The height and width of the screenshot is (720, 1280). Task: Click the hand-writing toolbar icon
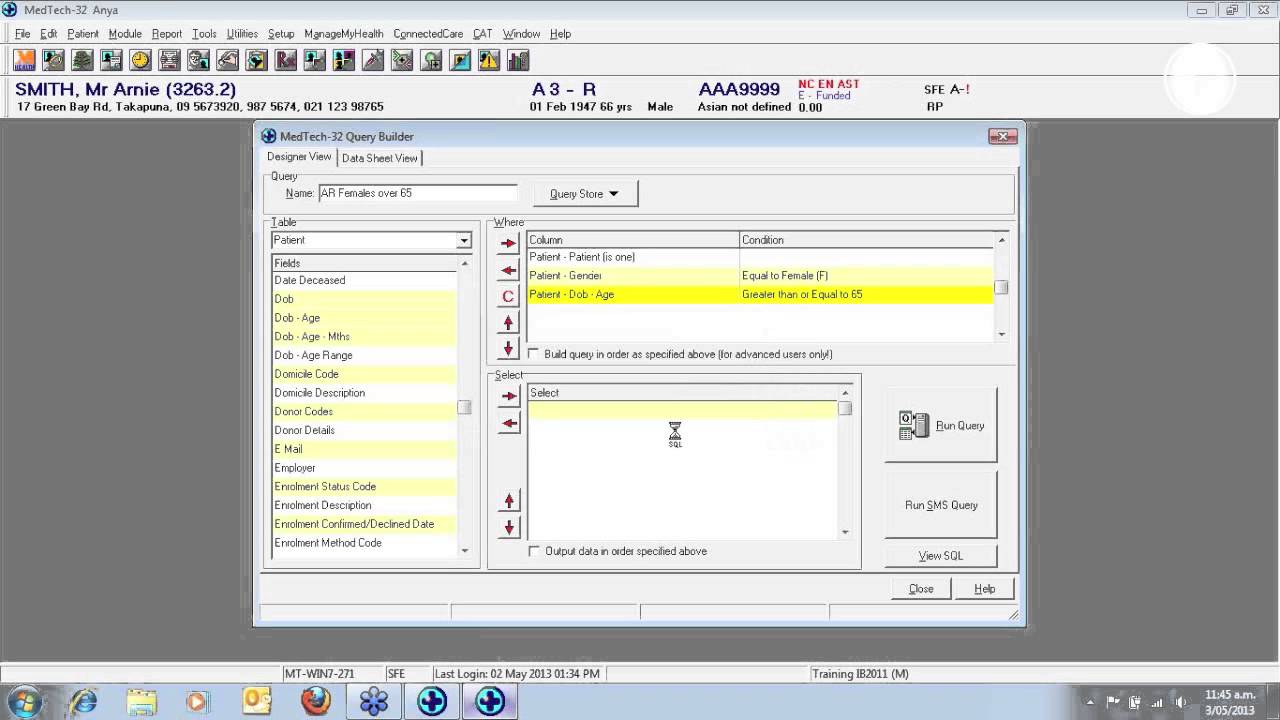click(227, 60)
